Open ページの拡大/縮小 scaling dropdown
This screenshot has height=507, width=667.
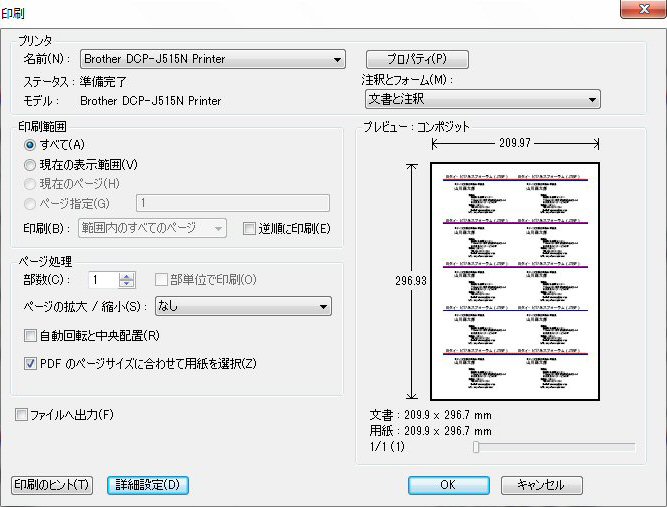242,306
